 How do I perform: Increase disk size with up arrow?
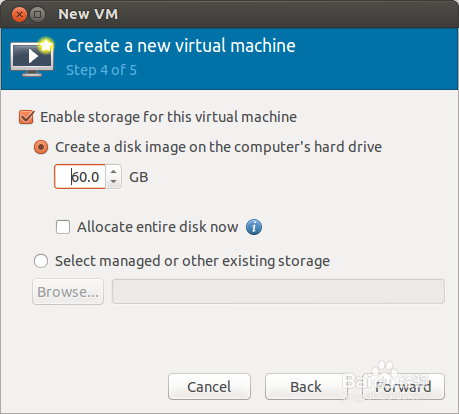[114, 172]
